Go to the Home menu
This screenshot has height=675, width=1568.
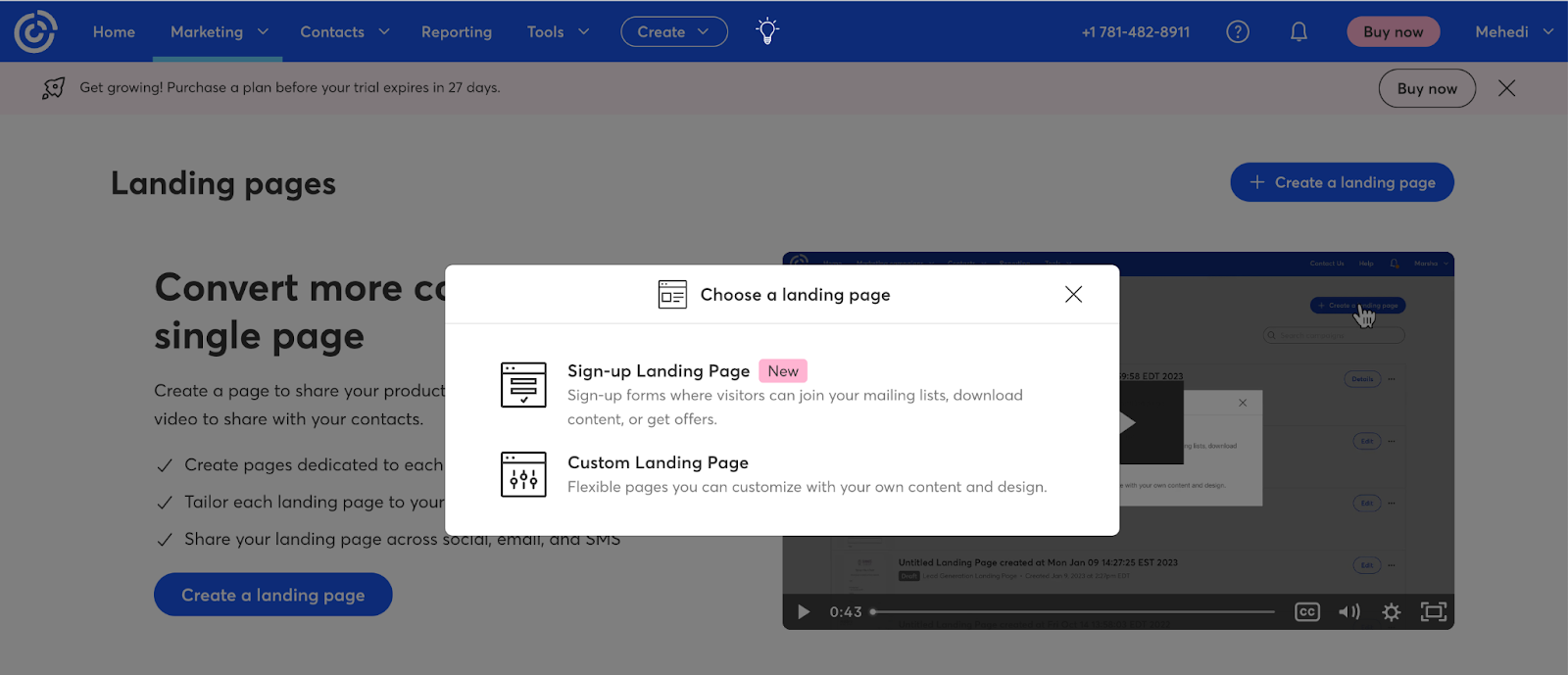114,31
